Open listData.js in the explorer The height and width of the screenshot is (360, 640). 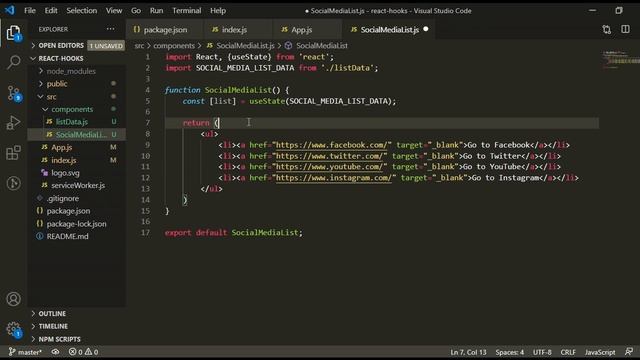[72, 122]
